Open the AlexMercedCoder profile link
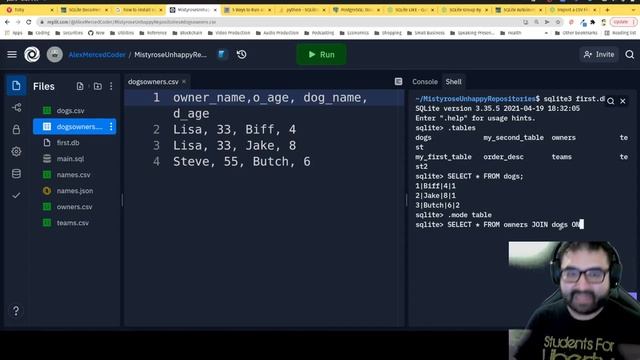 97,55
